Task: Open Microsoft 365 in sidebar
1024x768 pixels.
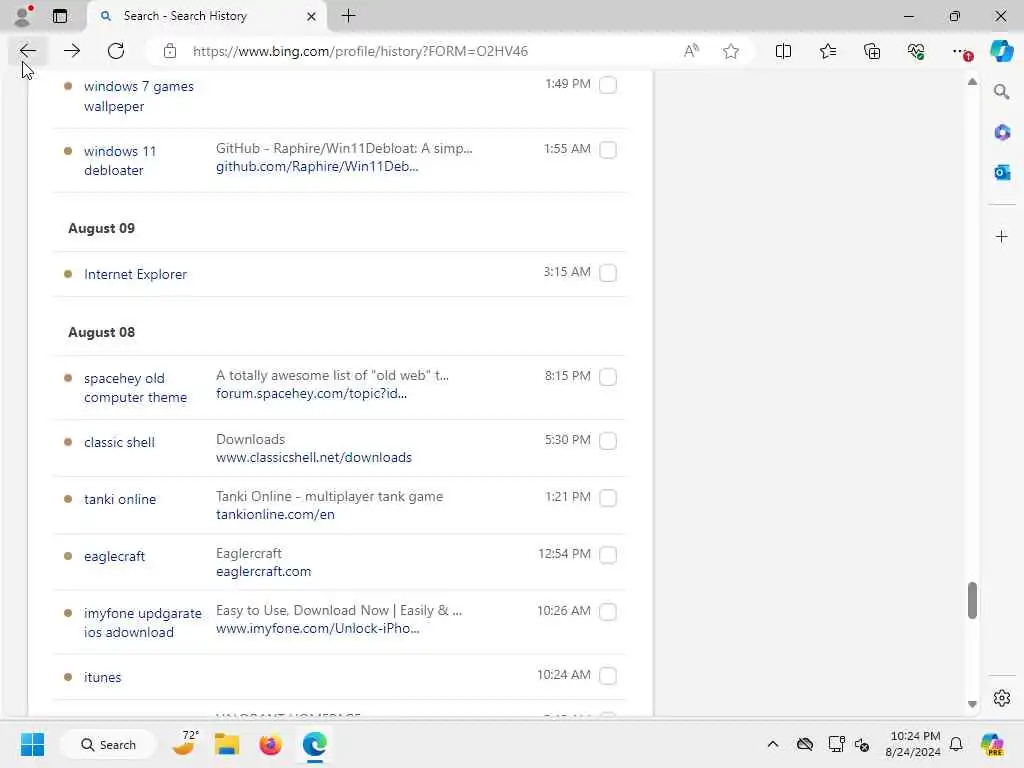Action: coord(1001,133)
